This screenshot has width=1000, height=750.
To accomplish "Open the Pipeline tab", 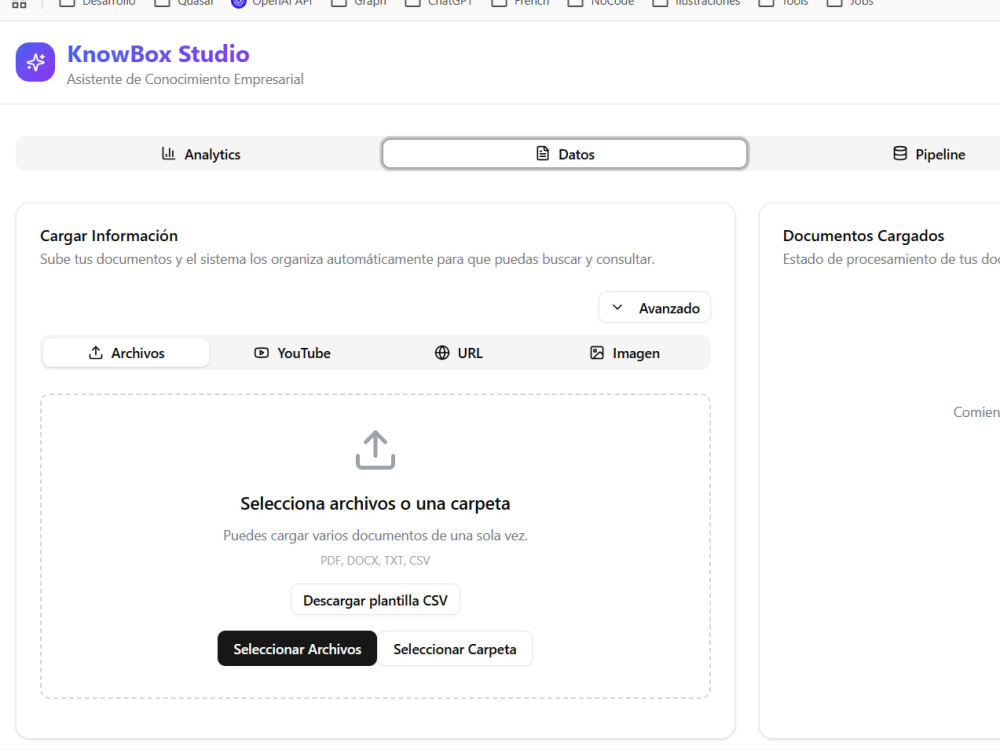I will click(929, 154).
